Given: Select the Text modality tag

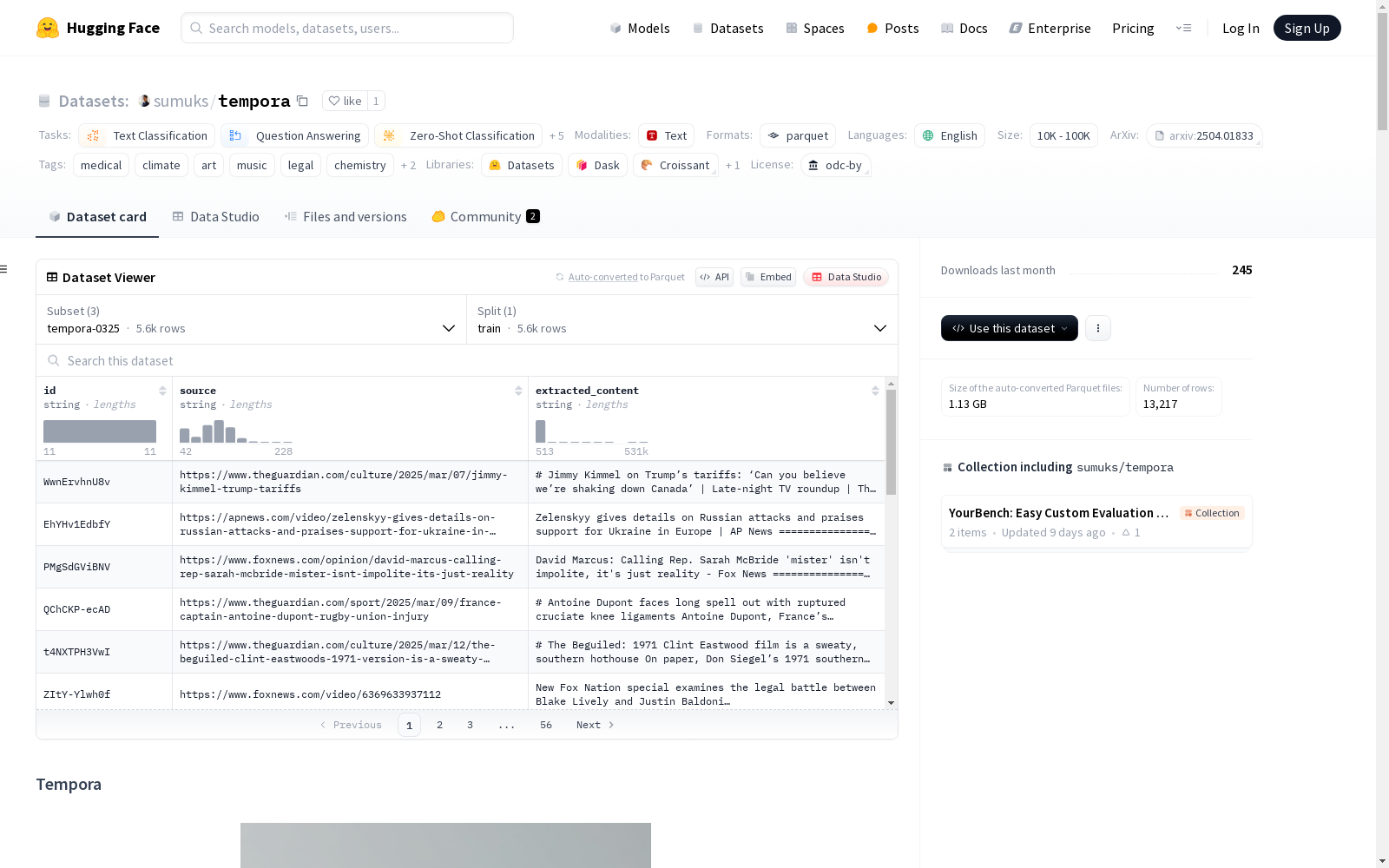Looking at the screenshot, I should tap(666, 135).
